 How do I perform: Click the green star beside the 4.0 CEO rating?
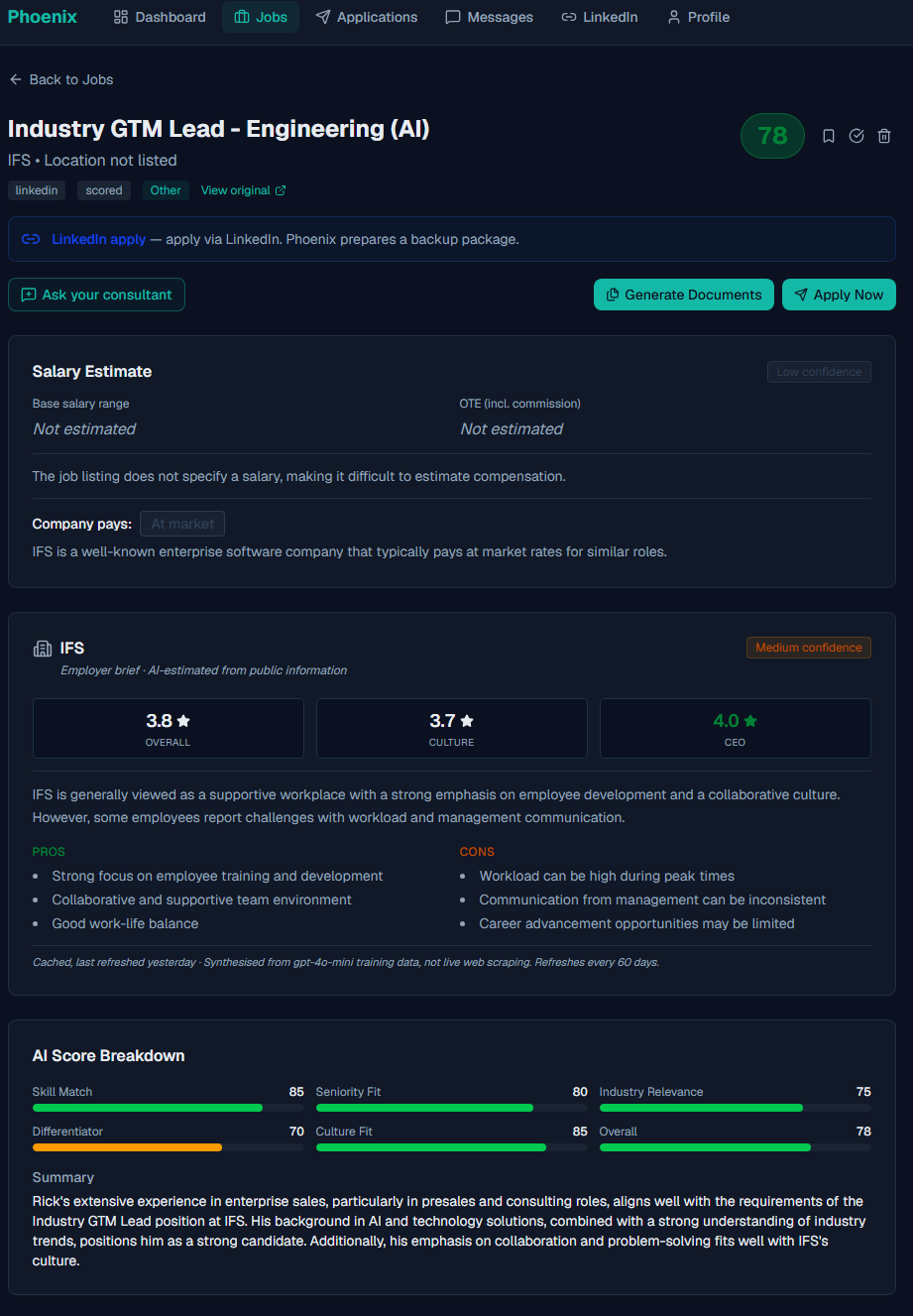pos(750,721)
